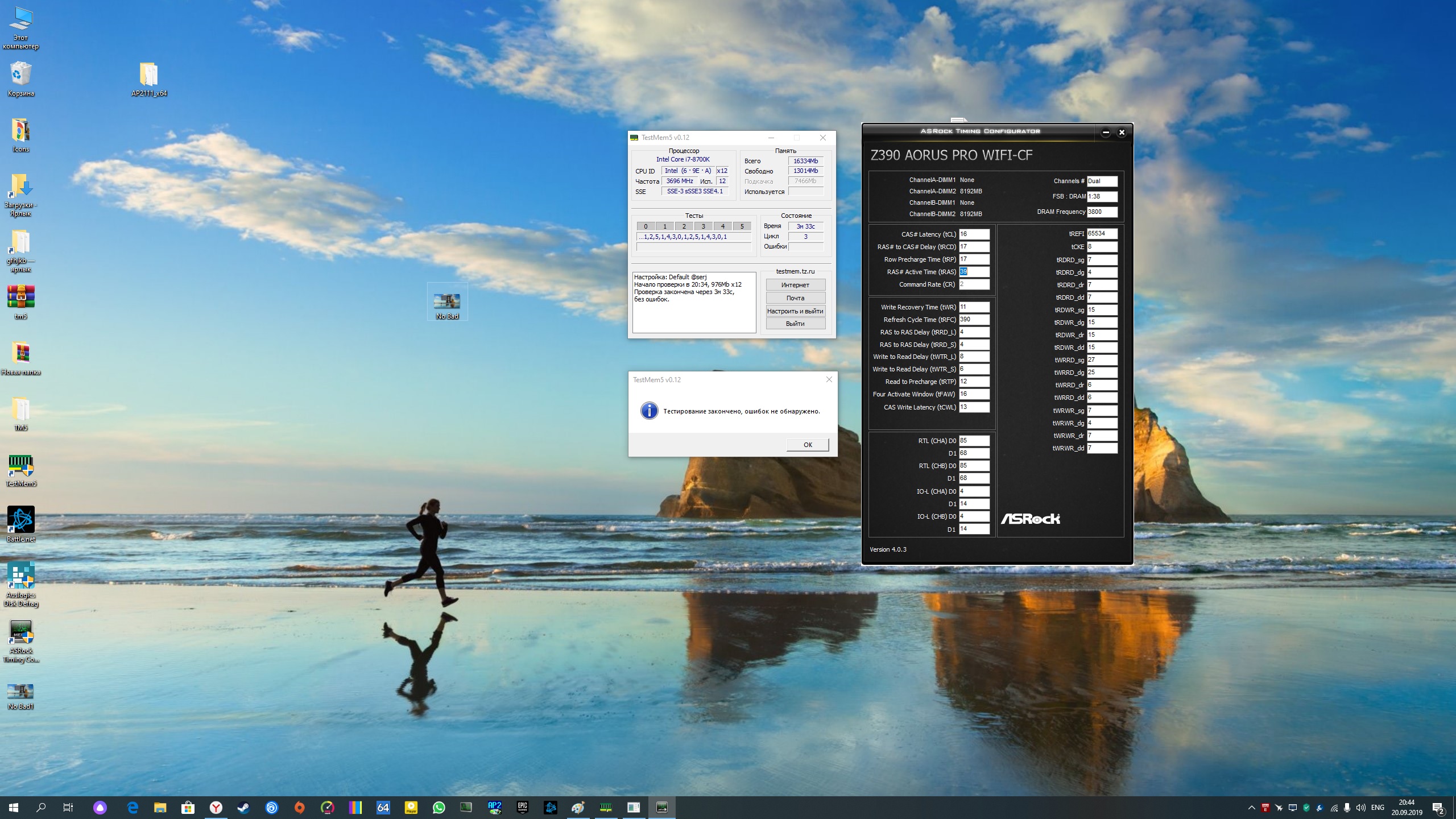Click the volume icon in system tray
Screen dimensions: 1456x819
pos(1360,808)
